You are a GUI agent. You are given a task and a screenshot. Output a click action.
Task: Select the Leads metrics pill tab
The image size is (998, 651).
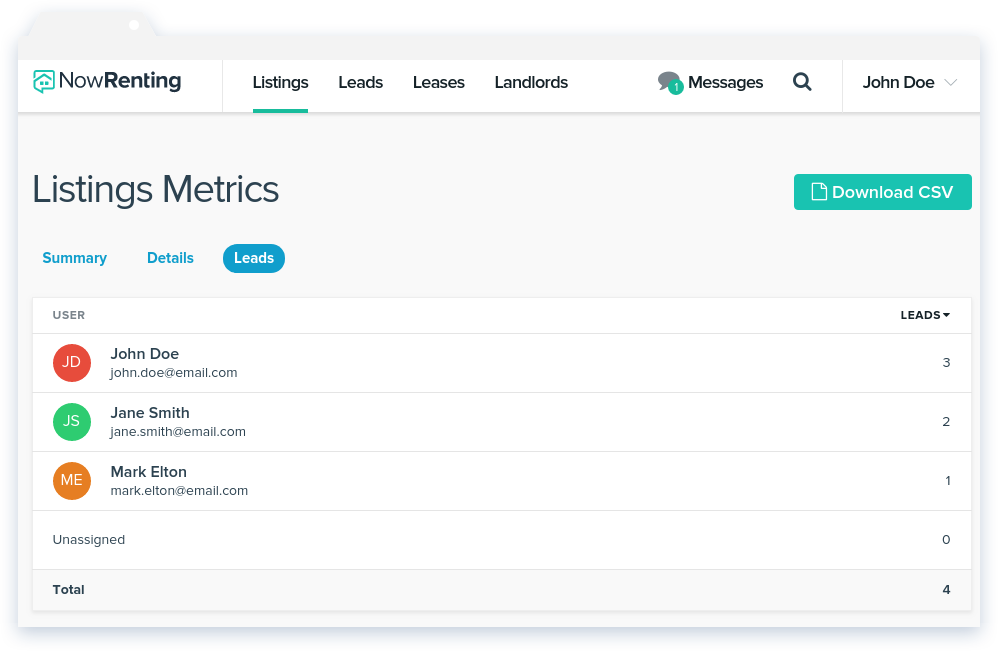tap(254, 258)
